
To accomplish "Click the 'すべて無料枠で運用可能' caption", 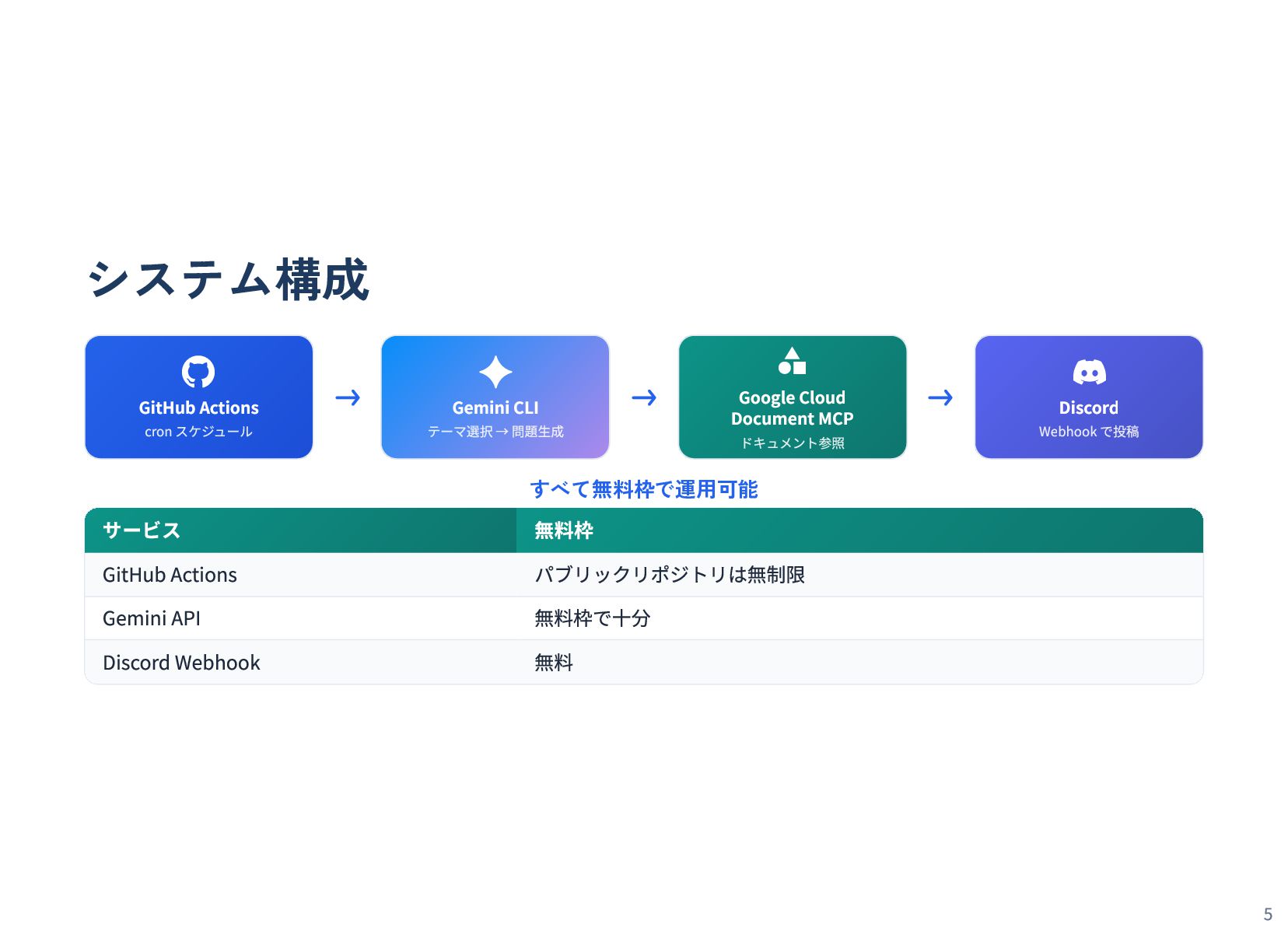I will (644, 489).
